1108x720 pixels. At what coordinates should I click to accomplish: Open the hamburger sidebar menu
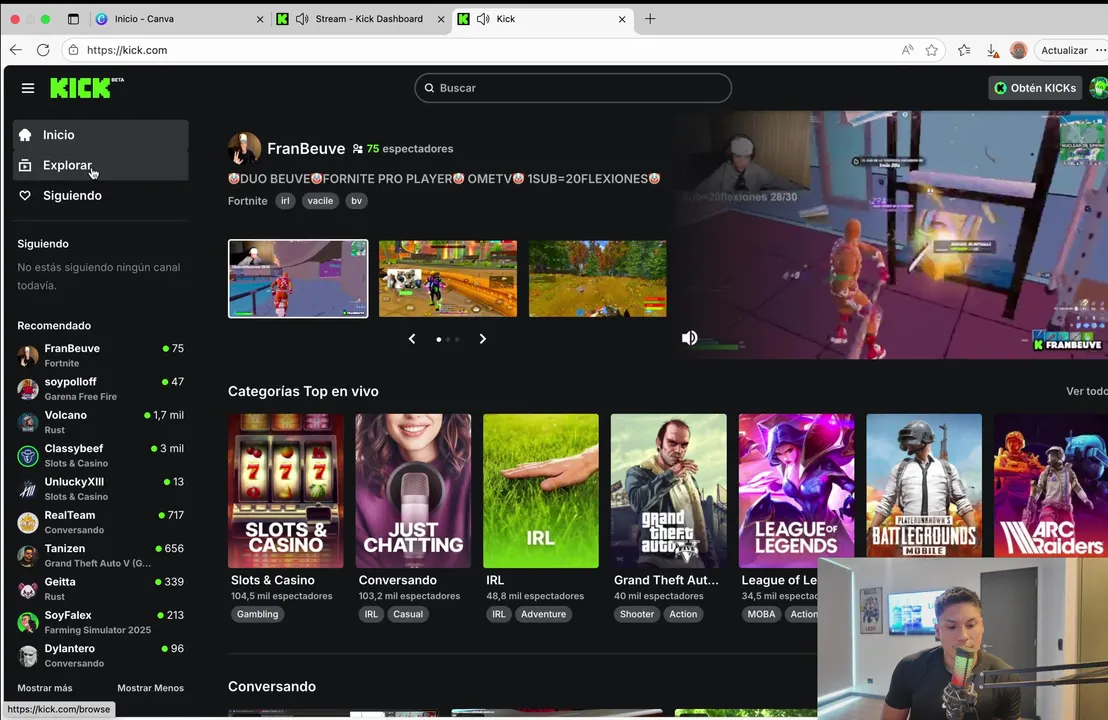(x=28, y=88)
